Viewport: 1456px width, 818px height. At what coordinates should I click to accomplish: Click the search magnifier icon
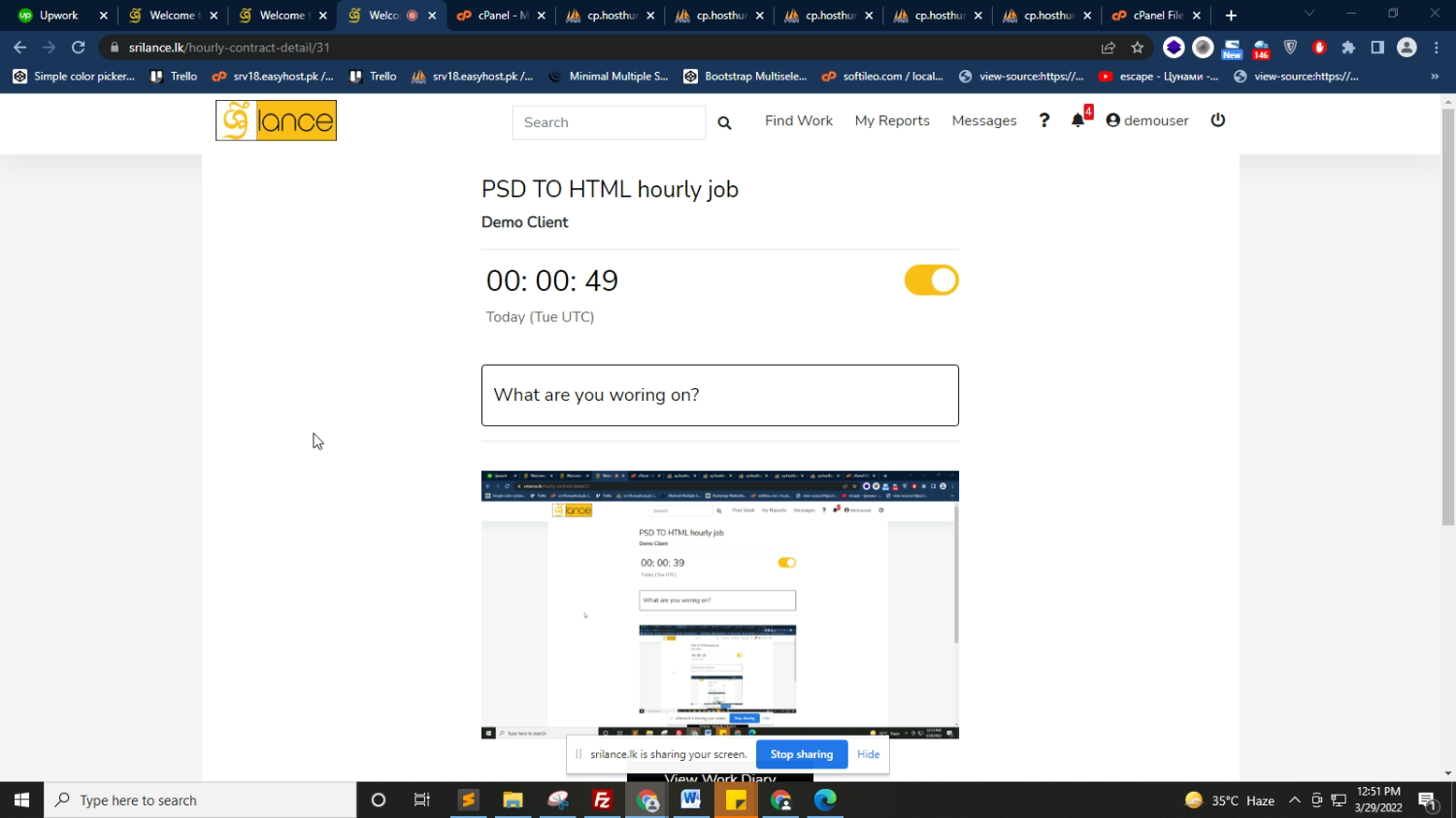(x=724, y=122)
